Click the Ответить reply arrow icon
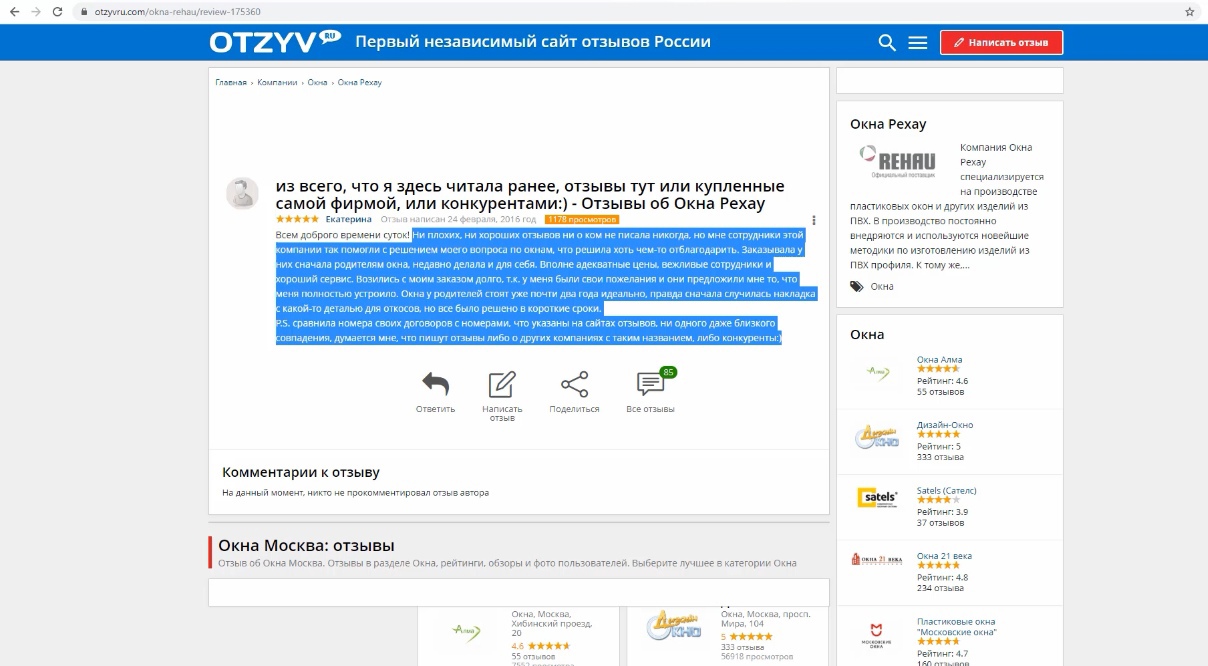The image size is (1208, 666). click(x=435, y=385)
